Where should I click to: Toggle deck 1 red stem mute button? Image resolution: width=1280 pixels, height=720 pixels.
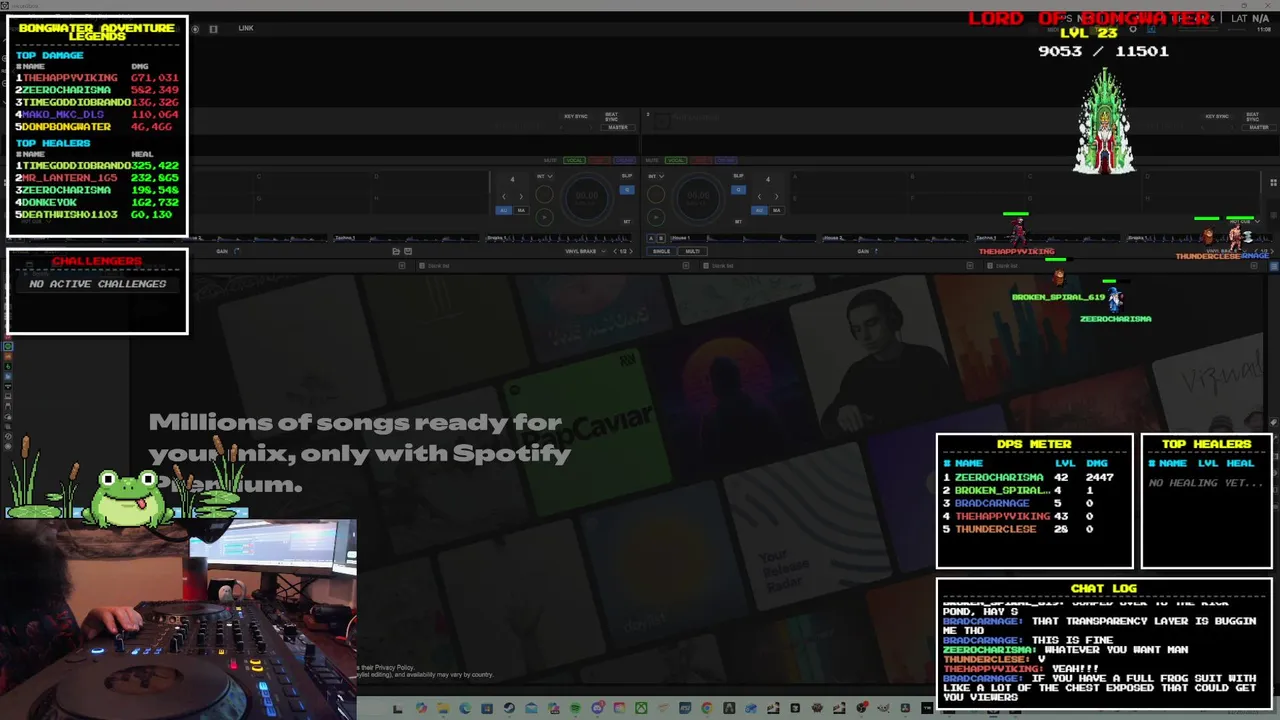tap(599, 160)
